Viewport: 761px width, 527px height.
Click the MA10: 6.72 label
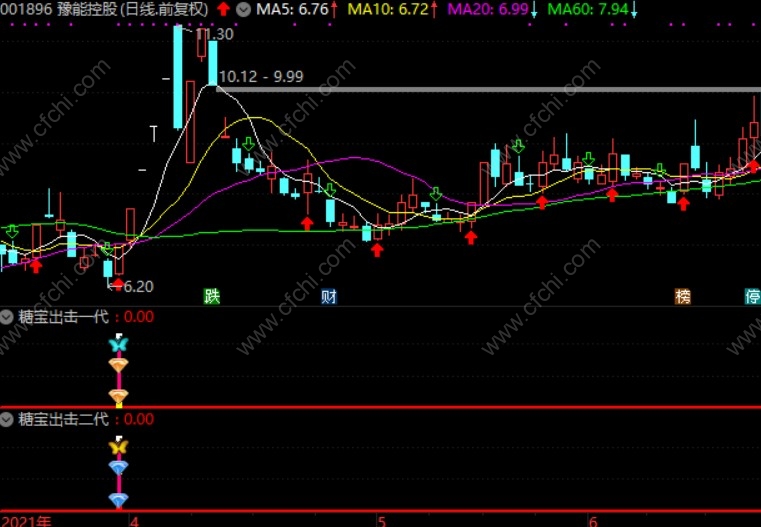[388, 9]
